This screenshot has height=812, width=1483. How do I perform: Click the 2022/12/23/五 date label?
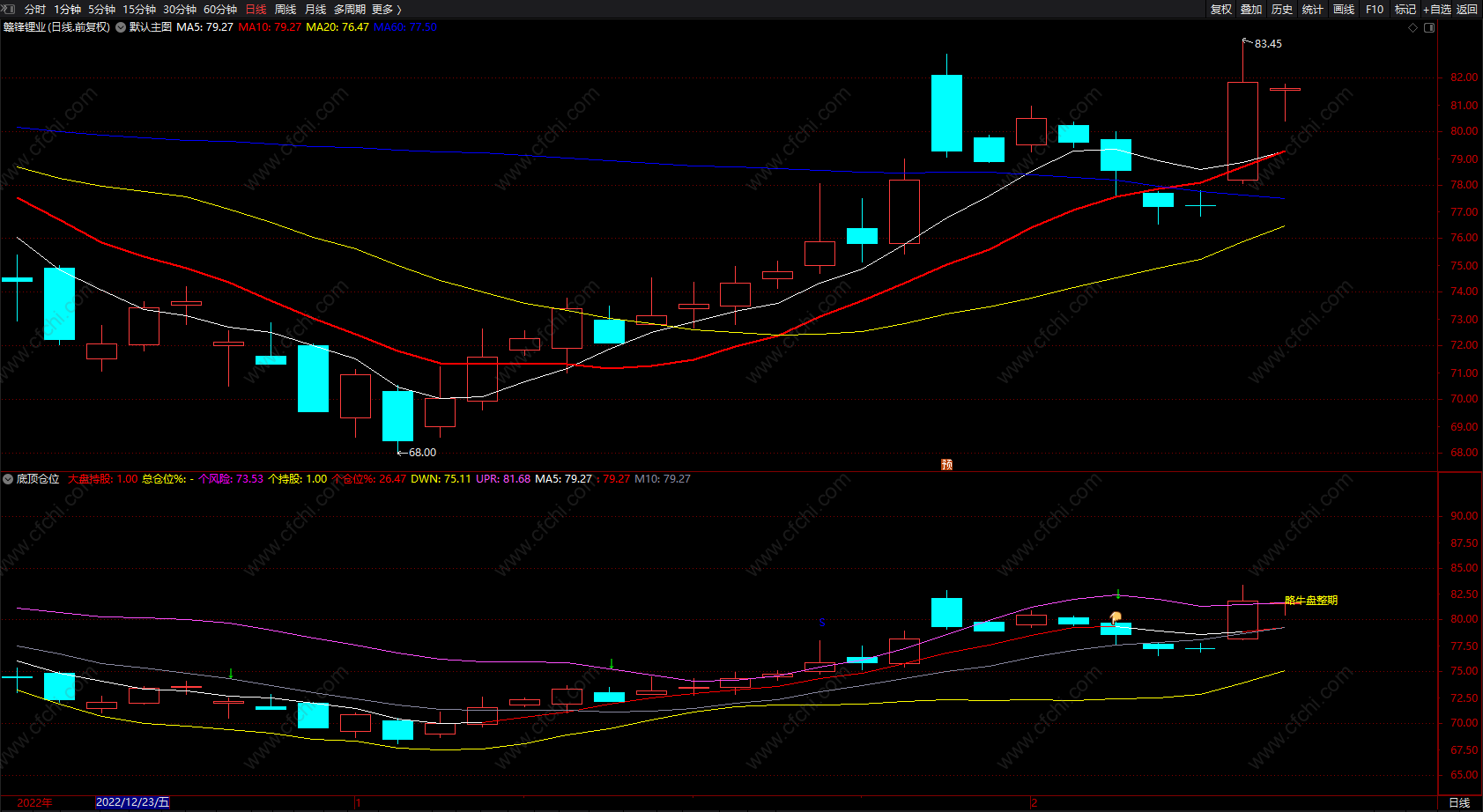coord(132,802)
